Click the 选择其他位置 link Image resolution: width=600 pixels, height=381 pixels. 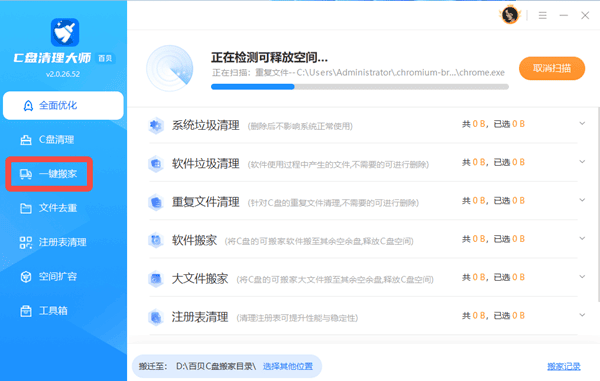(x=288, y=366)
